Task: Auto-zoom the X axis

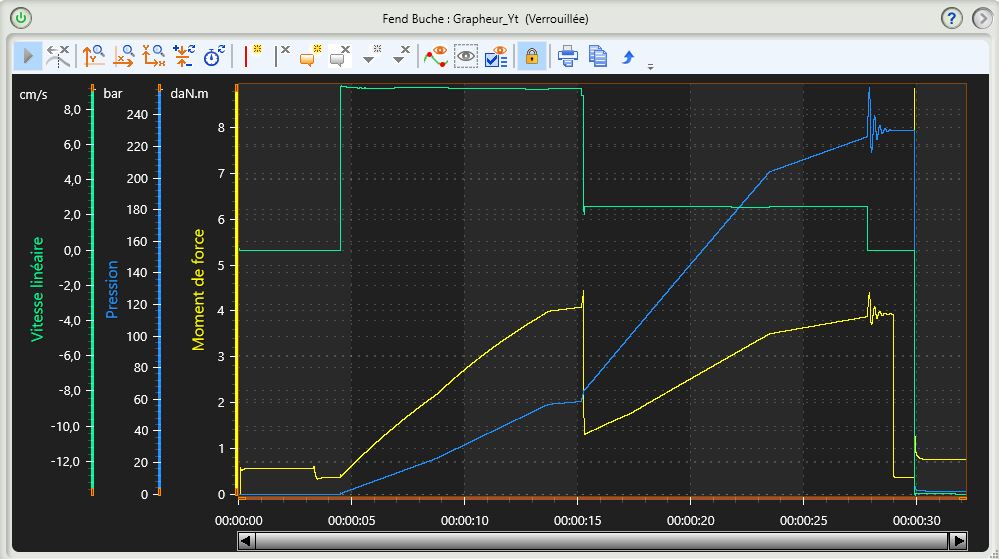Action: click(x=124, y=56)
